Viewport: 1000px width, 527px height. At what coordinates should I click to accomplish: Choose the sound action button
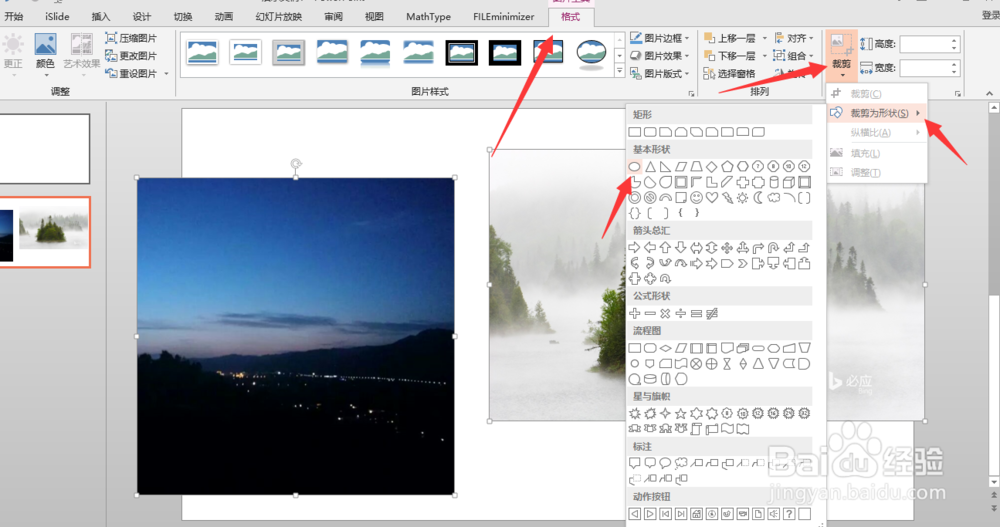pos(774,514)
